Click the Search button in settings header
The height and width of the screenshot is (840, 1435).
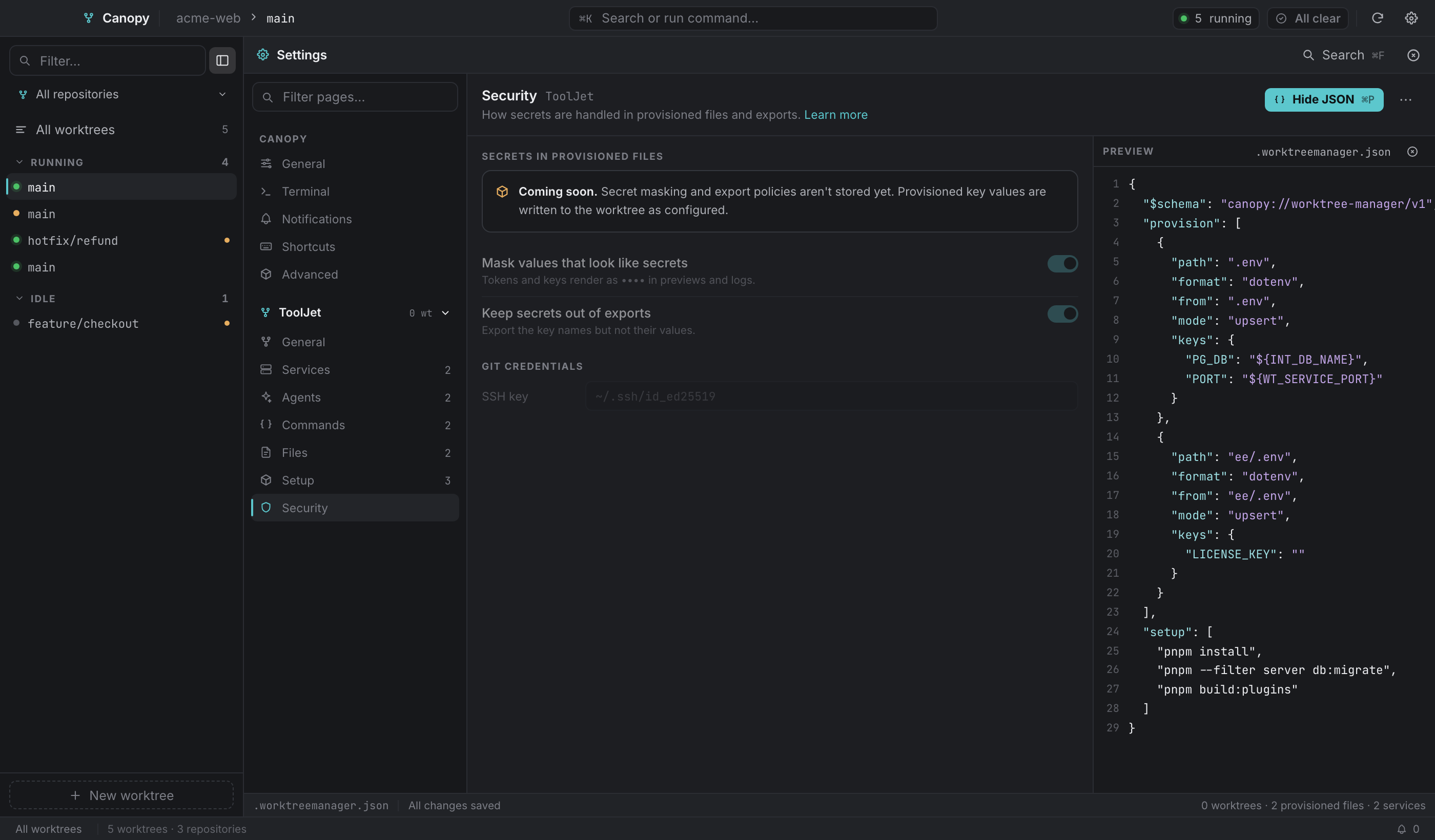pyautogui.click(x=1343, y=55)
